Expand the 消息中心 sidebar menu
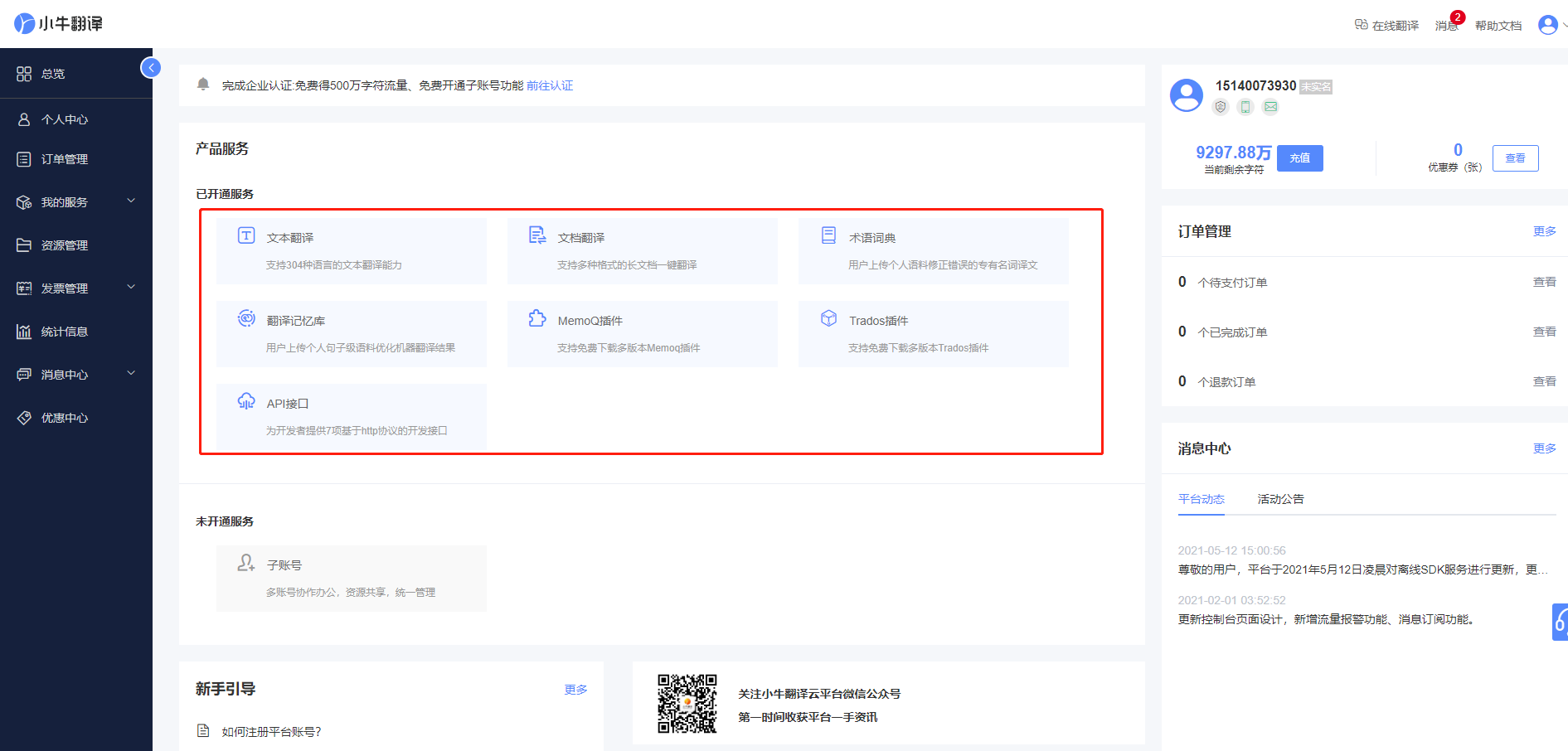The image size is (1568, 751). 130,374
